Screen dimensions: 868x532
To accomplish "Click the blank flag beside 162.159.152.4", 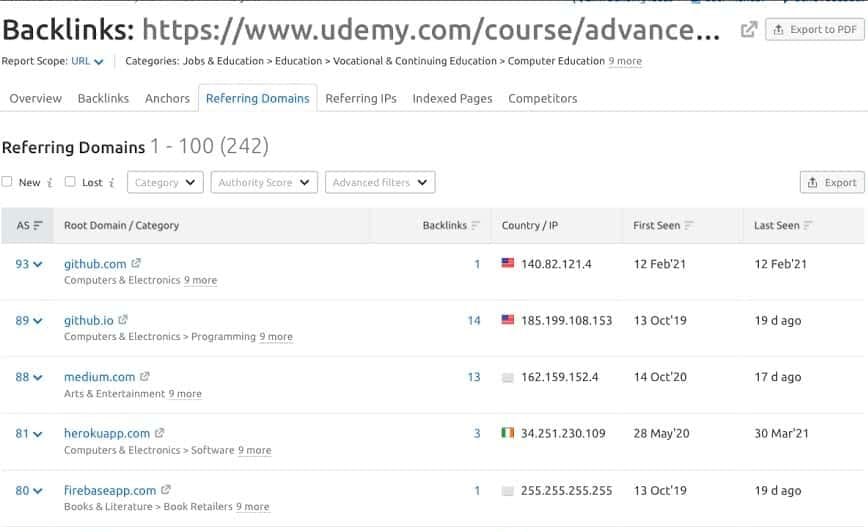I will coord(508,378).
